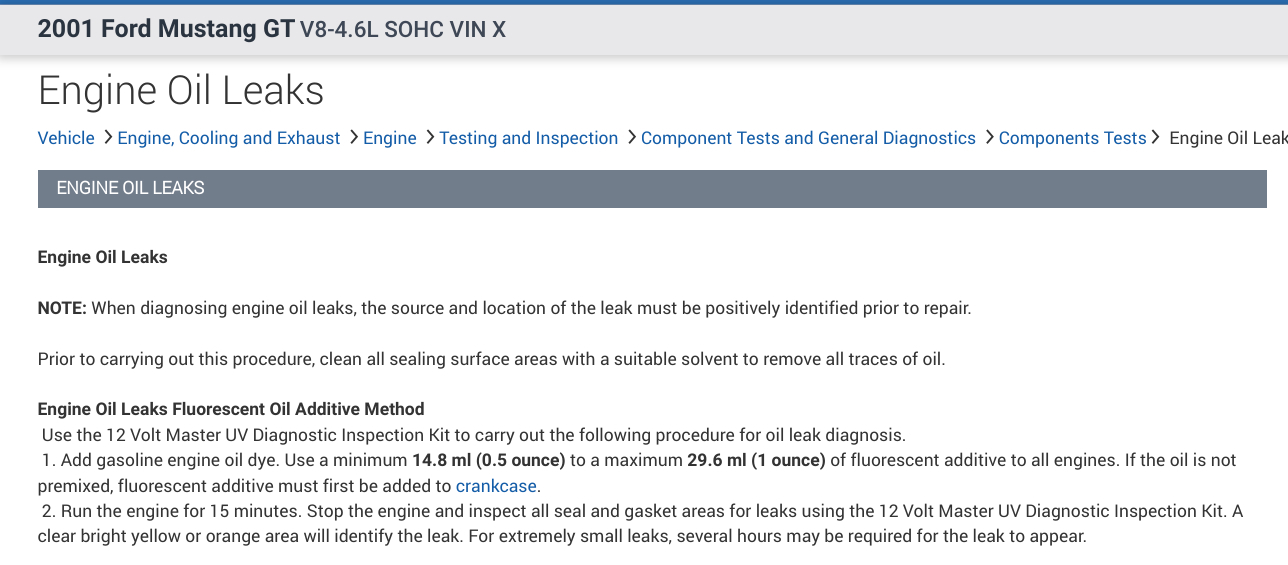This screenshot has height=565, width=1288.
Task: Follow the crankcase hyperlink in step 1
Action: [497, 486]
